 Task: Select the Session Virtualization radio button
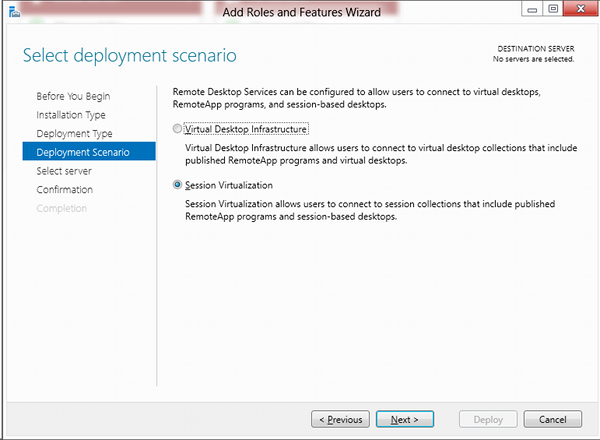[x=177, y=185]
